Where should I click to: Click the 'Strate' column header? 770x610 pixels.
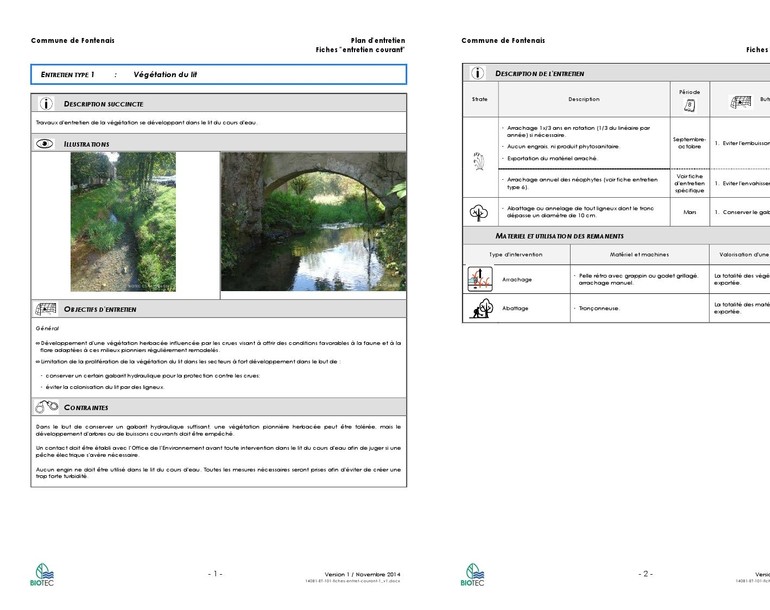pyautogui.click(x=480, y=99)
